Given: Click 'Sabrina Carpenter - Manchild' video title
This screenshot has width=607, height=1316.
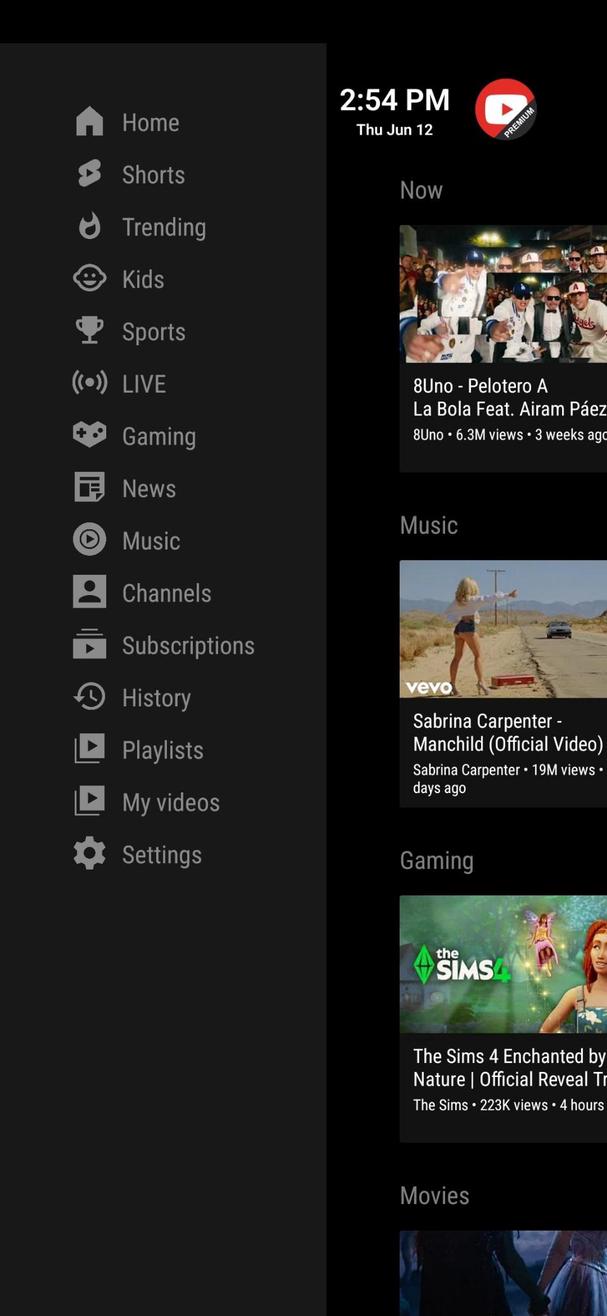Looking at the screenshot, I should (x=508, y=732).
